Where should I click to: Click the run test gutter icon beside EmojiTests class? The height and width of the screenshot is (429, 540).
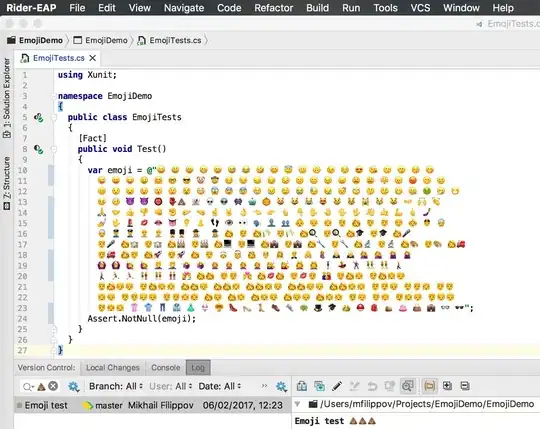(39, 118)
